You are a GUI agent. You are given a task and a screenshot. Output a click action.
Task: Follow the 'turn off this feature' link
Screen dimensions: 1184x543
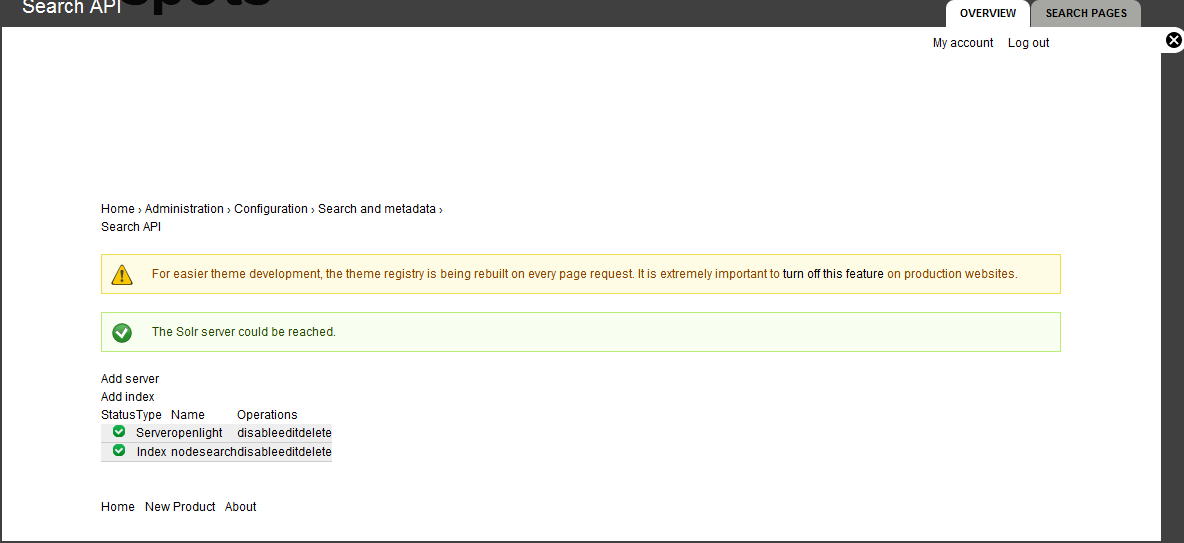[833, 274]
